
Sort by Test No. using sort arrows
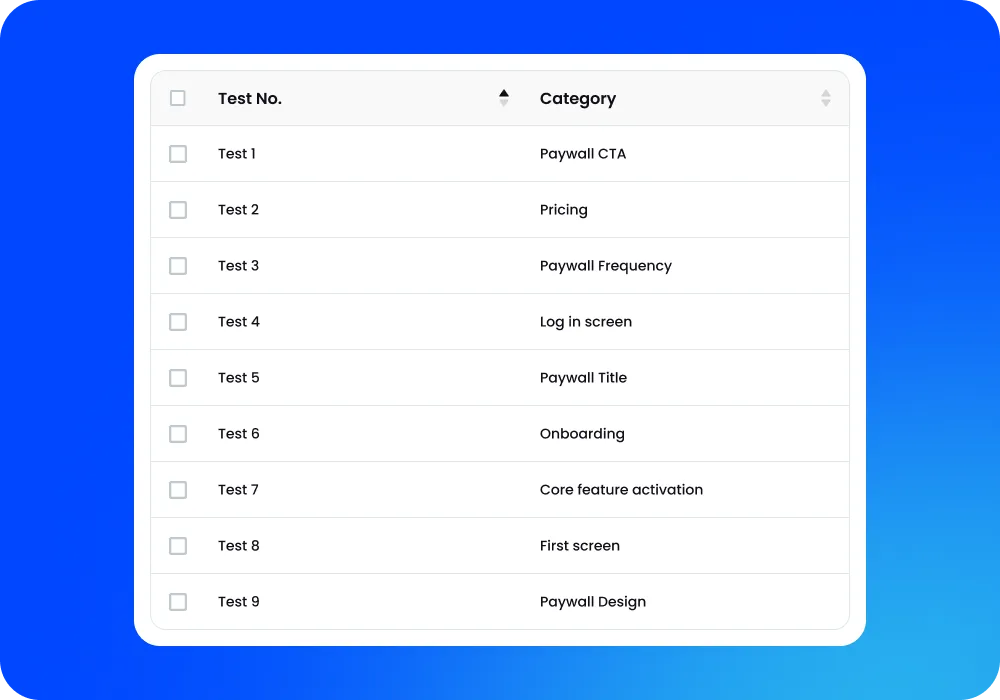[504, 98]
